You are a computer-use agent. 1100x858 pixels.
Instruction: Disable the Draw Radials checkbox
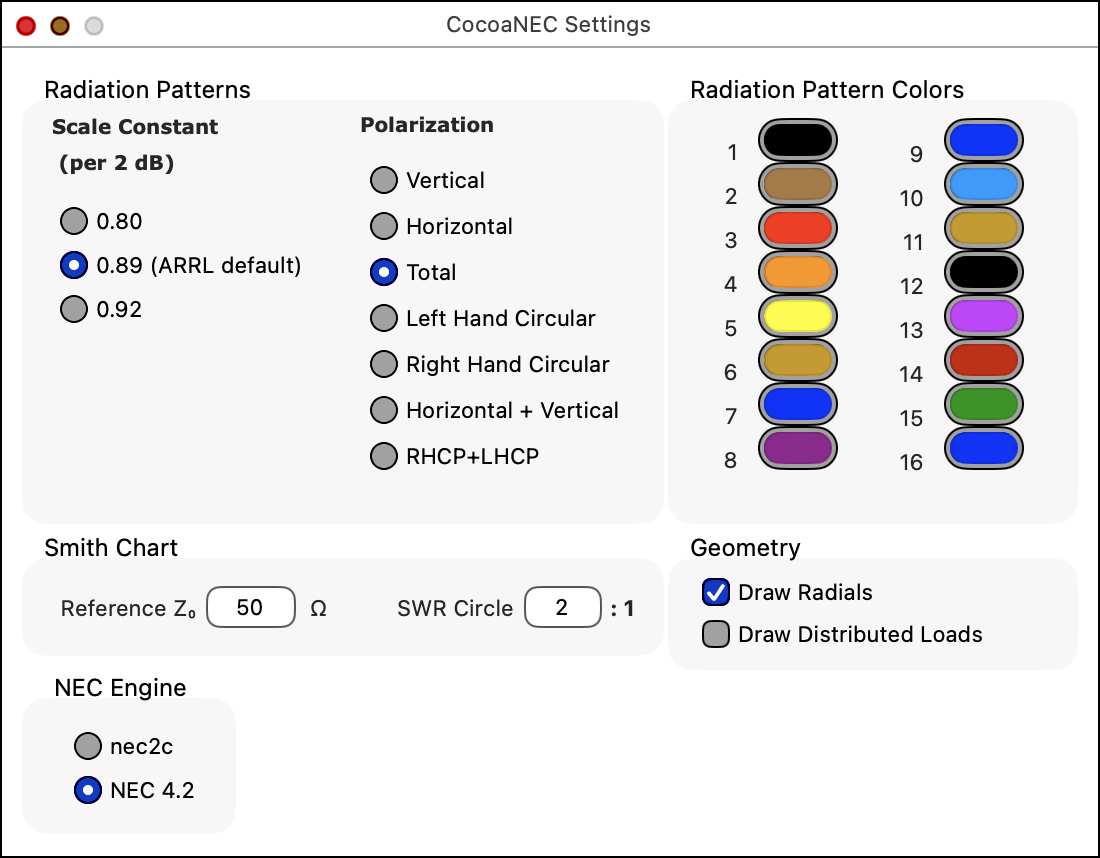(x=716, y=592)
